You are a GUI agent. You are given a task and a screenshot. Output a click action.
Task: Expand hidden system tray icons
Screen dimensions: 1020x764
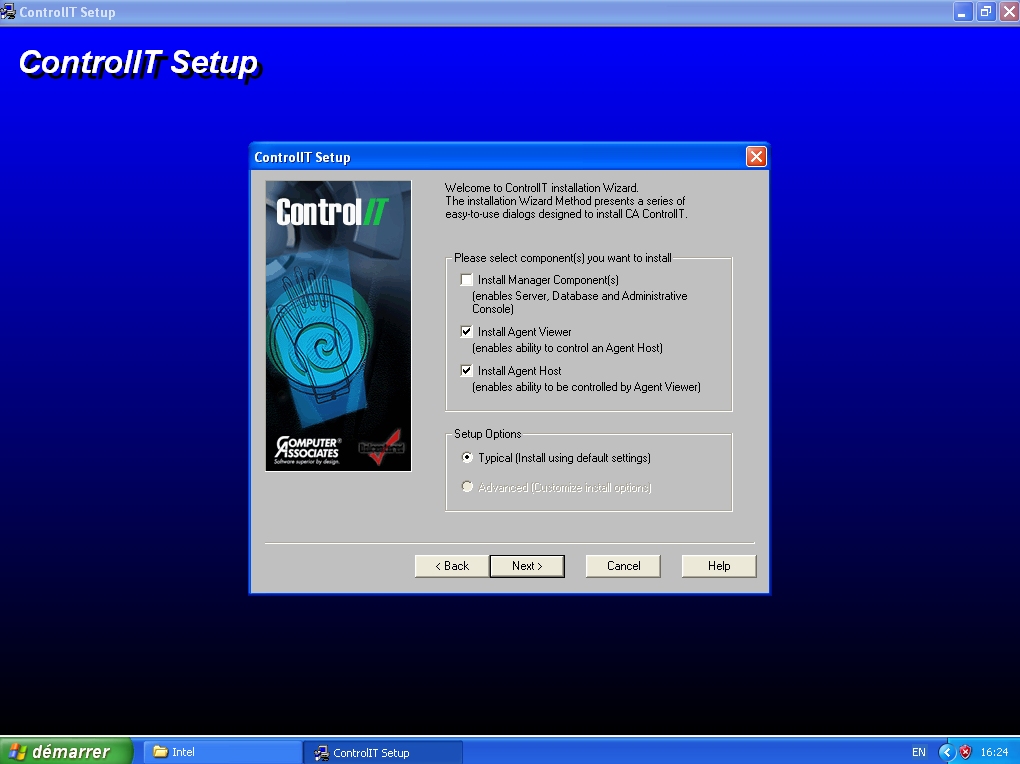[946, 752]
